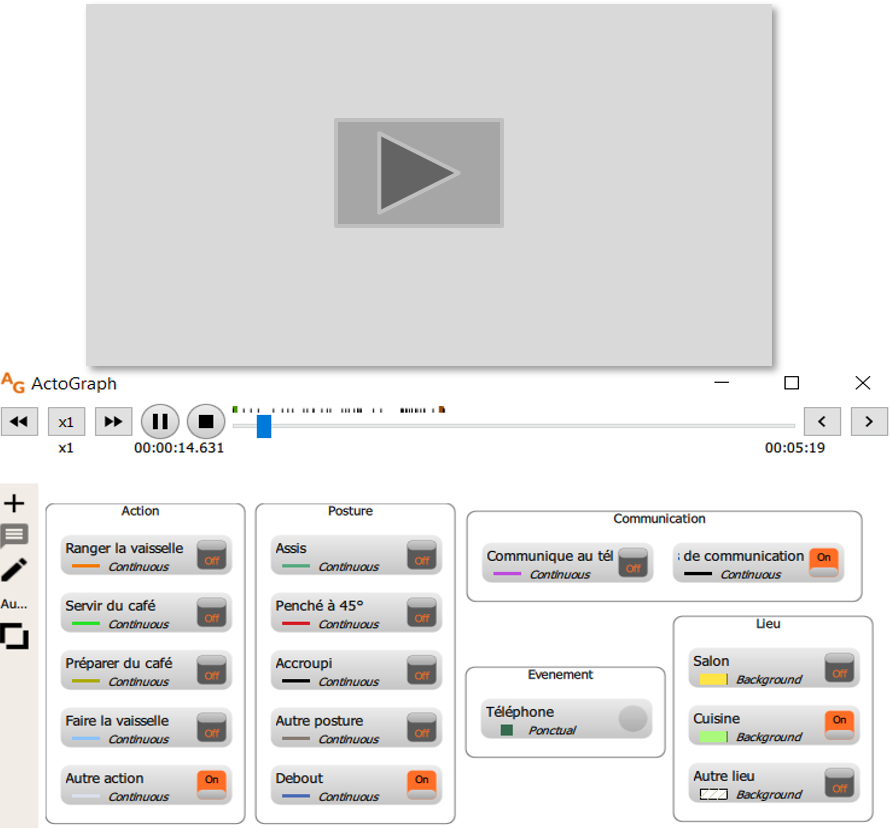890x828 pixels.
Task: Click the play button on the video
Action: 417,171
